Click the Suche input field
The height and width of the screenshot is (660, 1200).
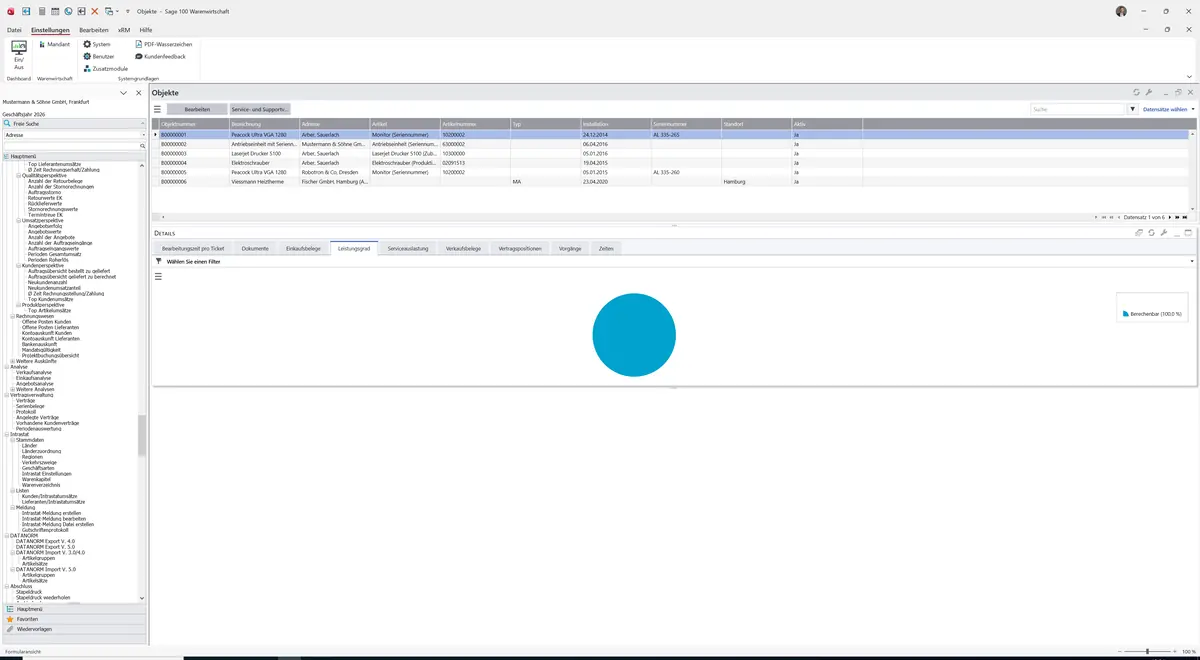point(1078,109)
